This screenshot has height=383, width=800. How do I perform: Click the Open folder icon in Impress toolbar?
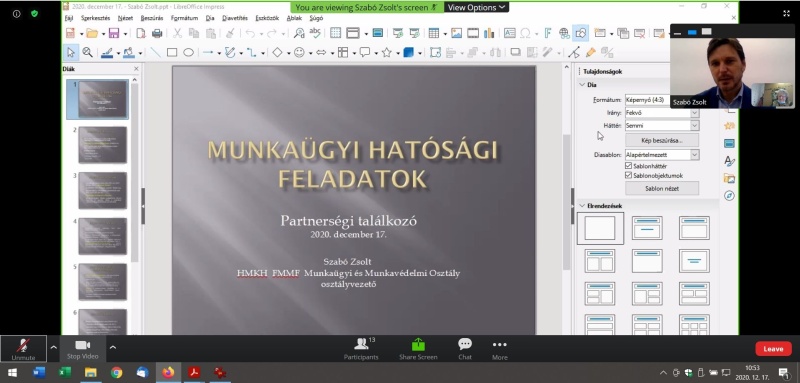[92, 33]
